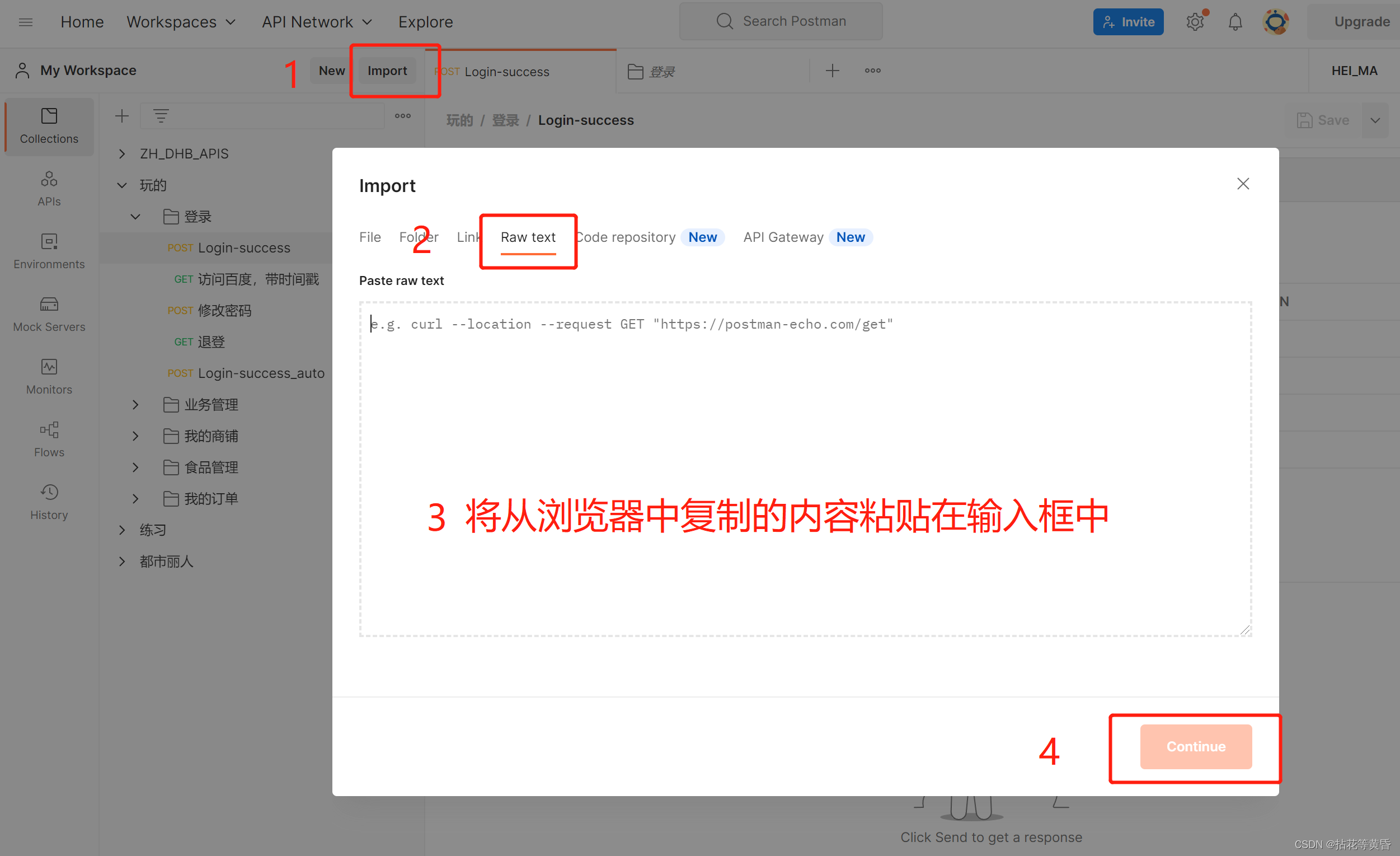Image resolution: width=1400 pixels, height=856 pixels.
Task: Switch to the Login-success request tab
Action: (x=520, y=72)
